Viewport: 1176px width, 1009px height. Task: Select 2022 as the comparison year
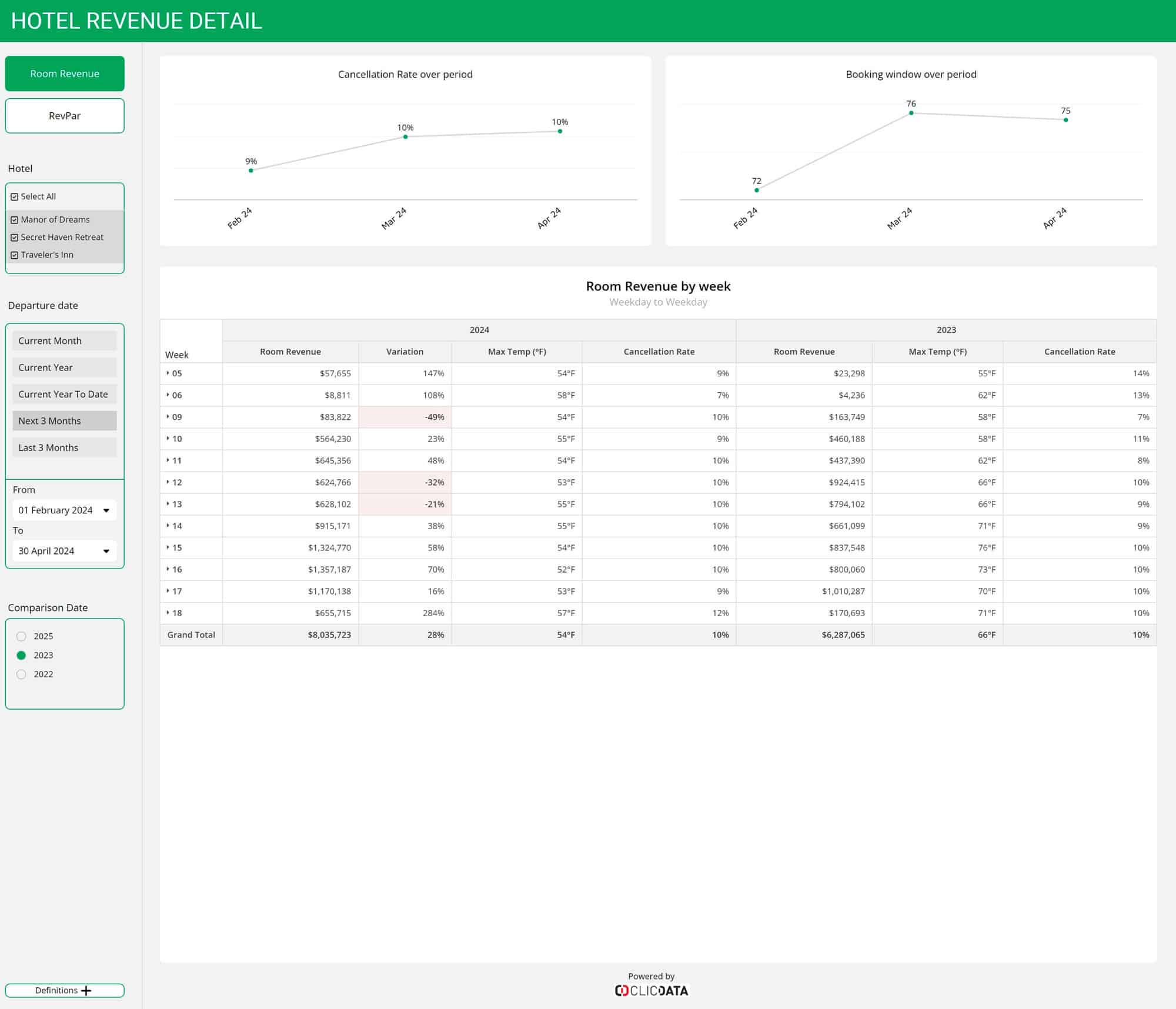click(22, 674)
